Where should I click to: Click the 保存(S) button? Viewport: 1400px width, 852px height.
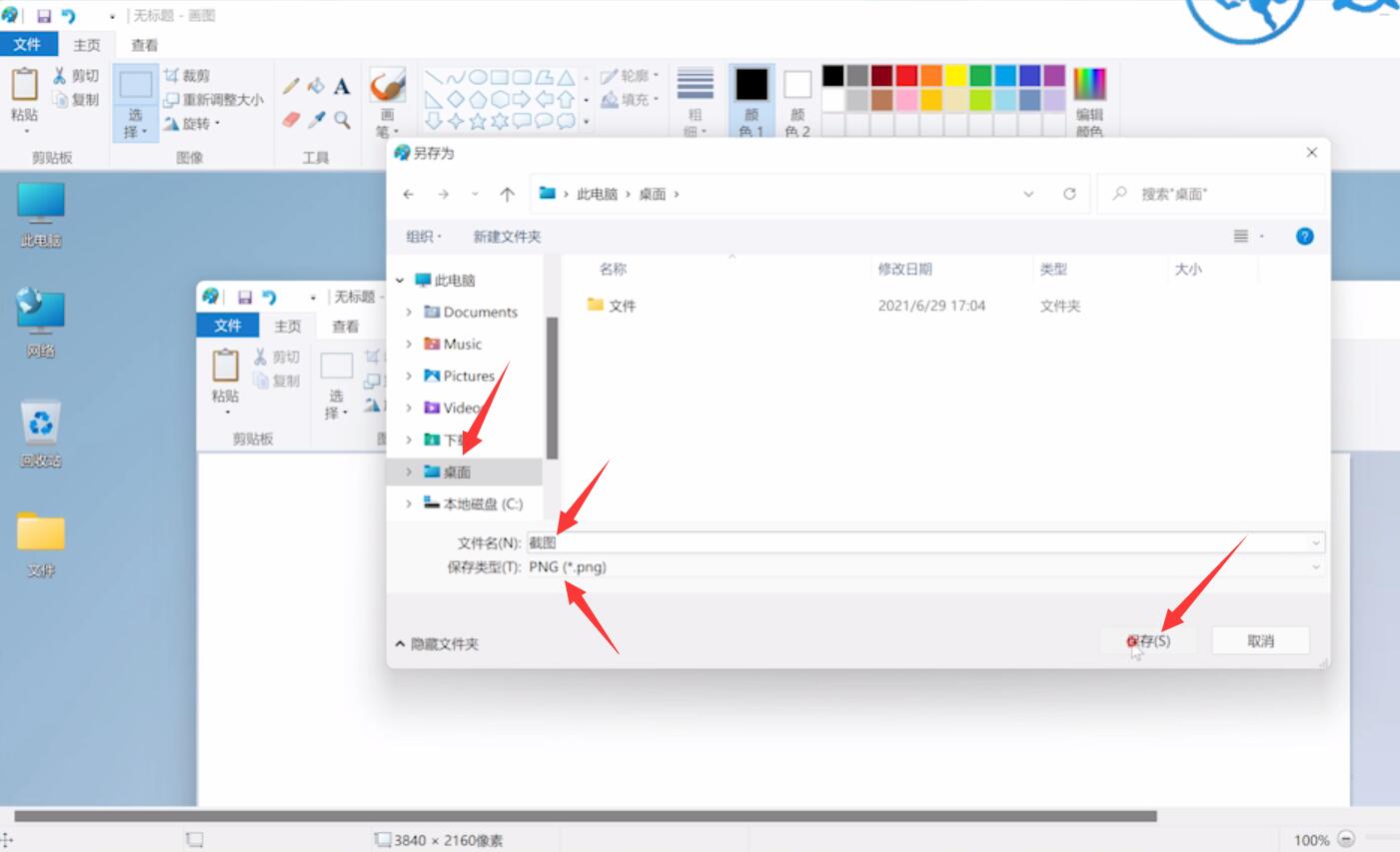(1150, 641)
